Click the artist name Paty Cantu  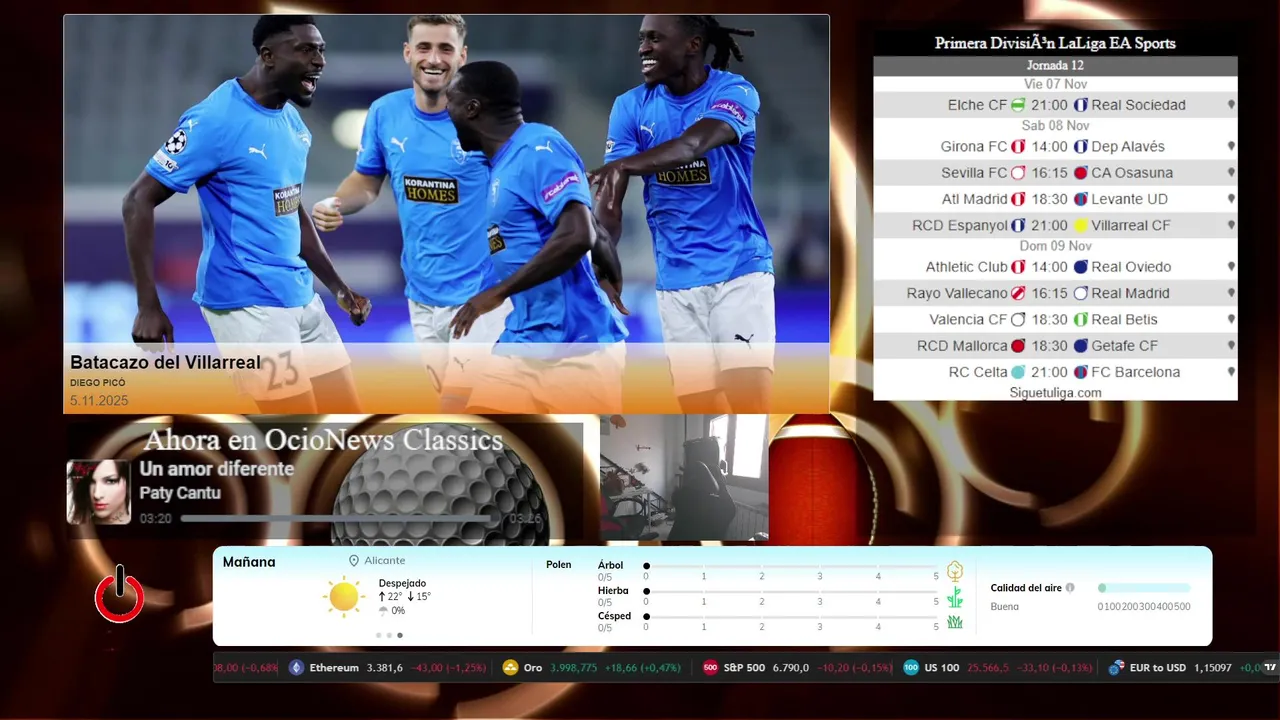pos(180,493)
